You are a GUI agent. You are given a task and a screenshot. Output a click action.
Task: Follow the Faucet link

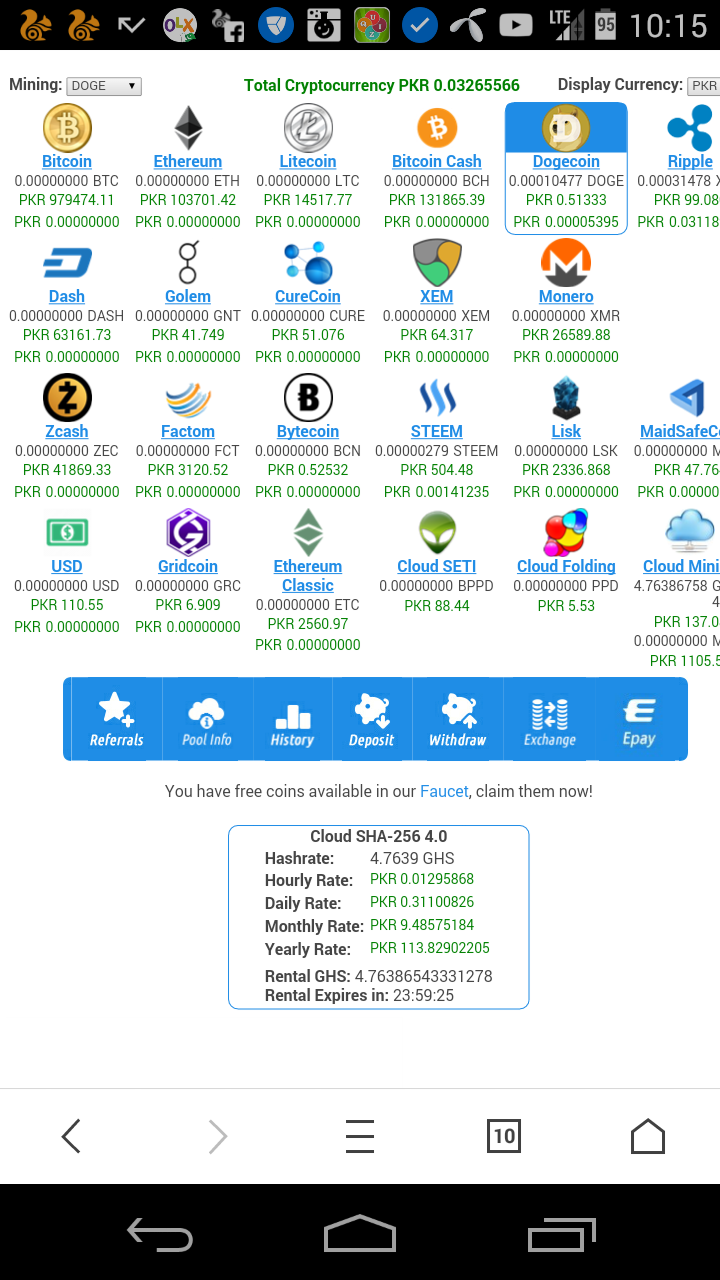click(x=444, y=791)
